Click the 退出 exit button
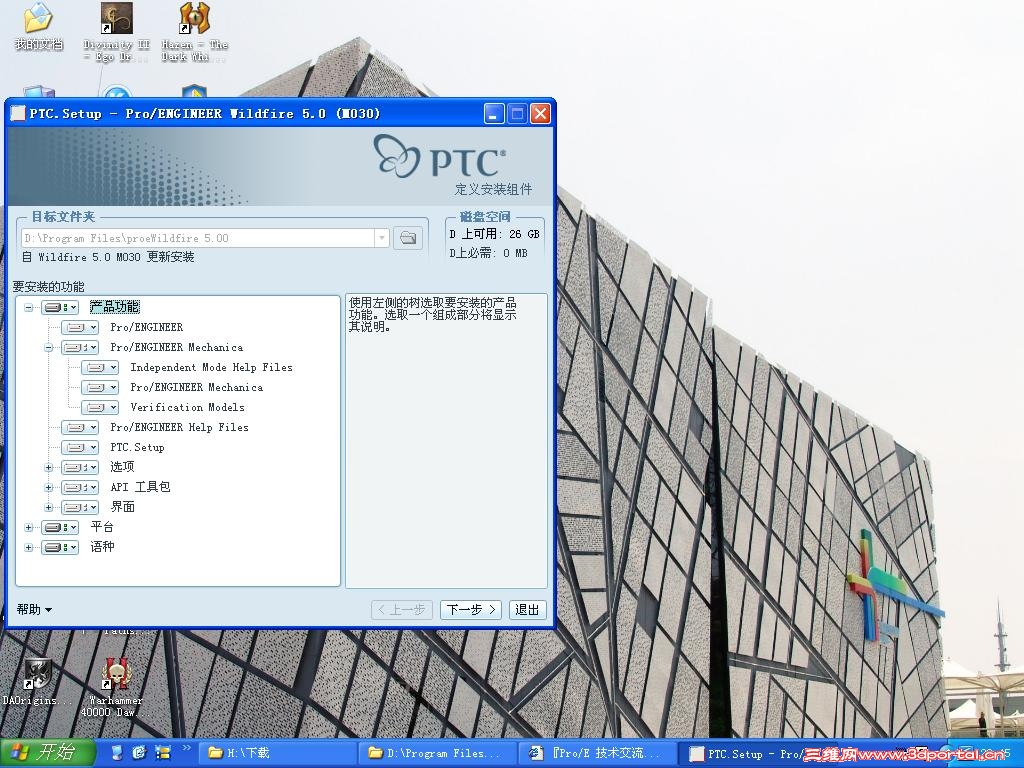Viewport: 1024px width, 768px height. coord(527,610)
